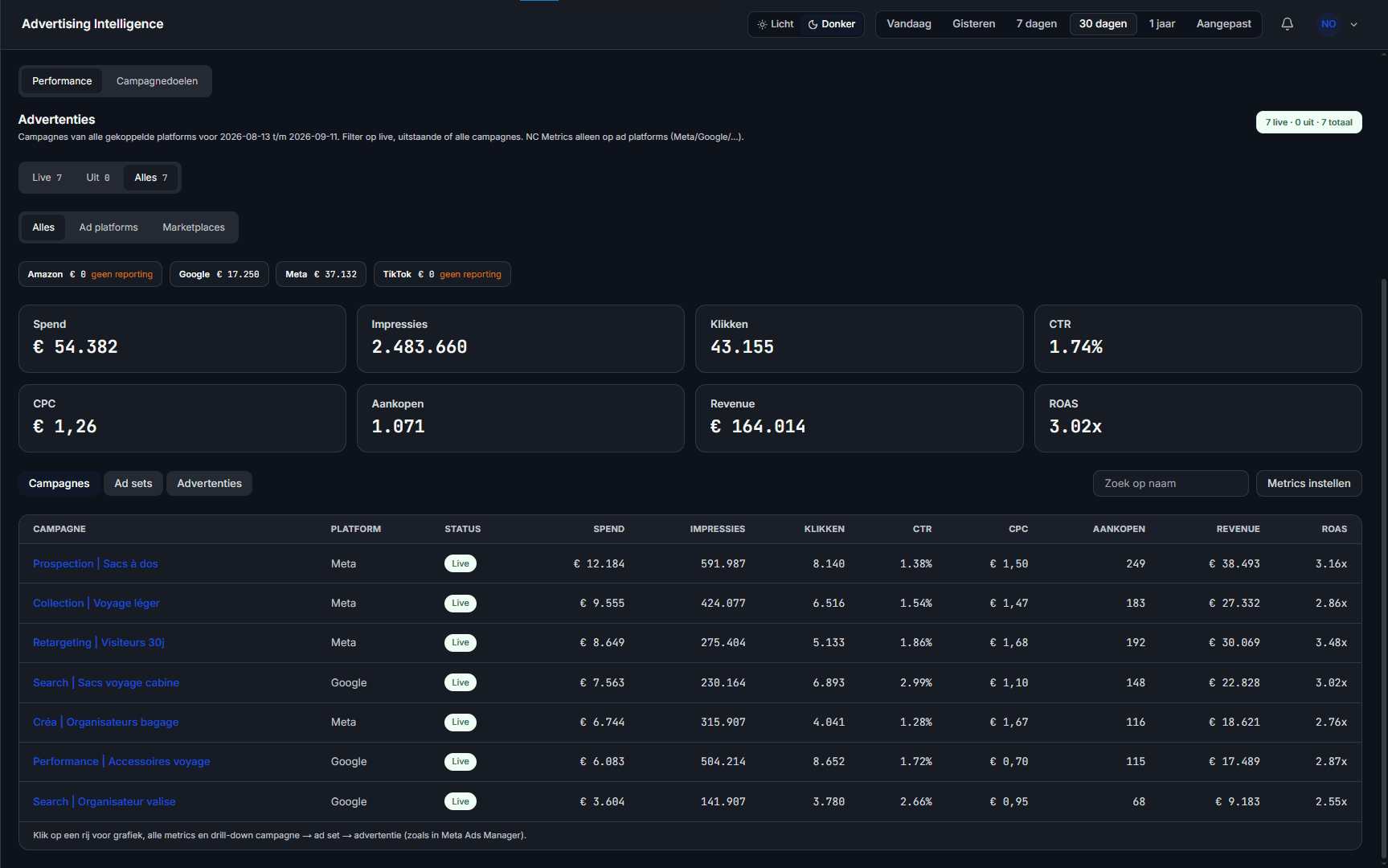Open the notifications bell
This screenshot has height=868, width=1388.
click(x=1287, y=24)
